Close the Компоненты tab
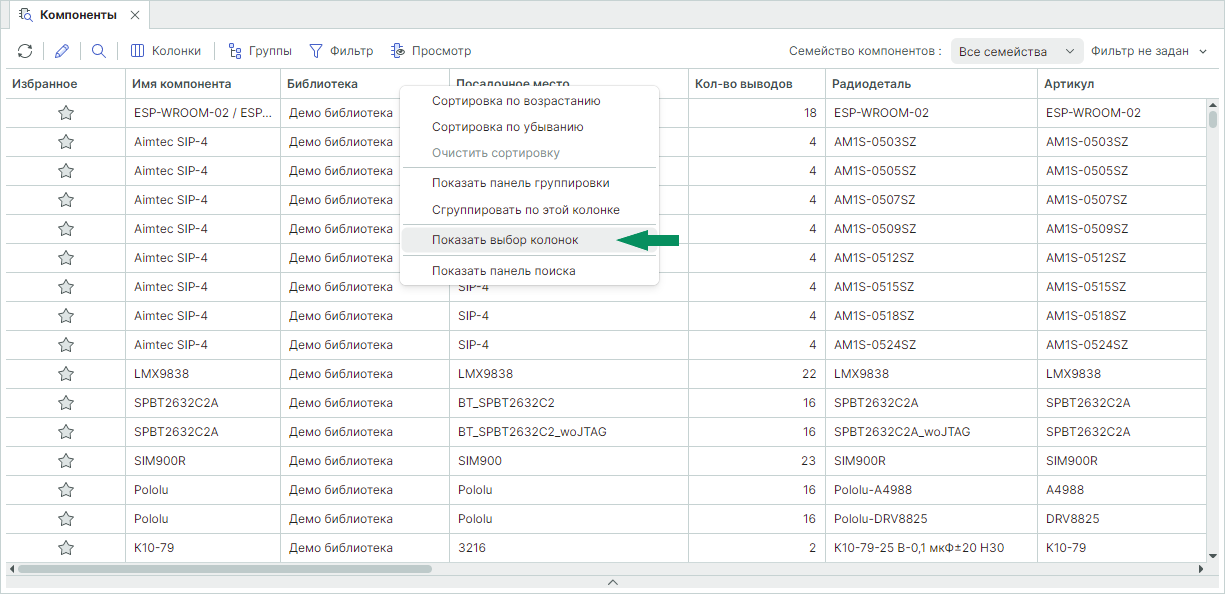 [x=135, y=15]
